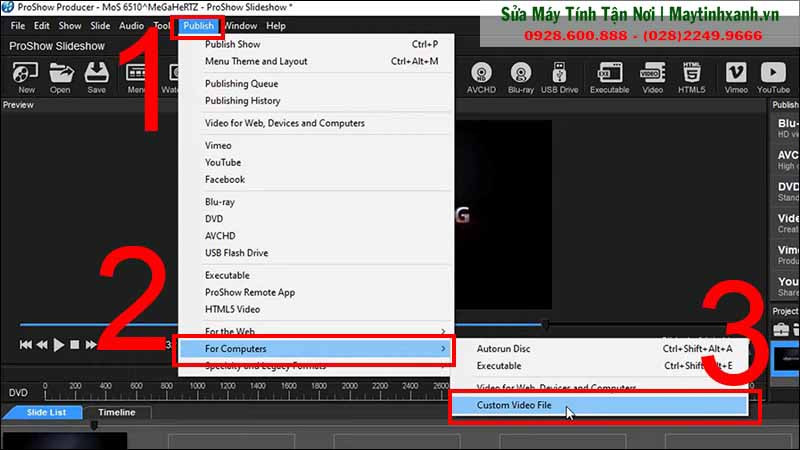Select first slide thumbnail in slide list
The width and height of the screenshot is (800, 450).
click(x=65, y=441)
